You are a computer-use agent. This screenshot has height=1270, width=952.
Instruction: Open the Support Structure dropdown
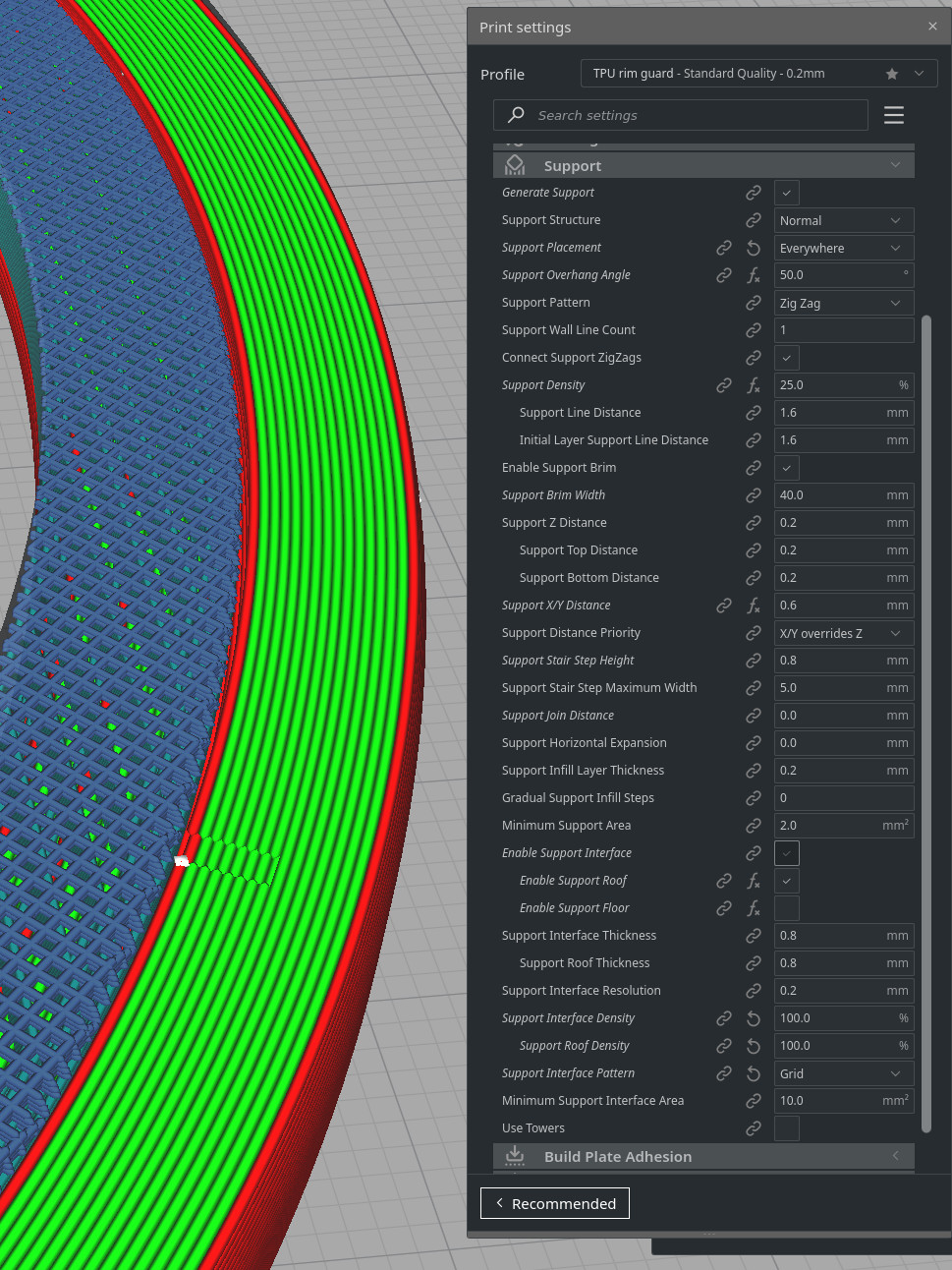click(x=844, y=220)
